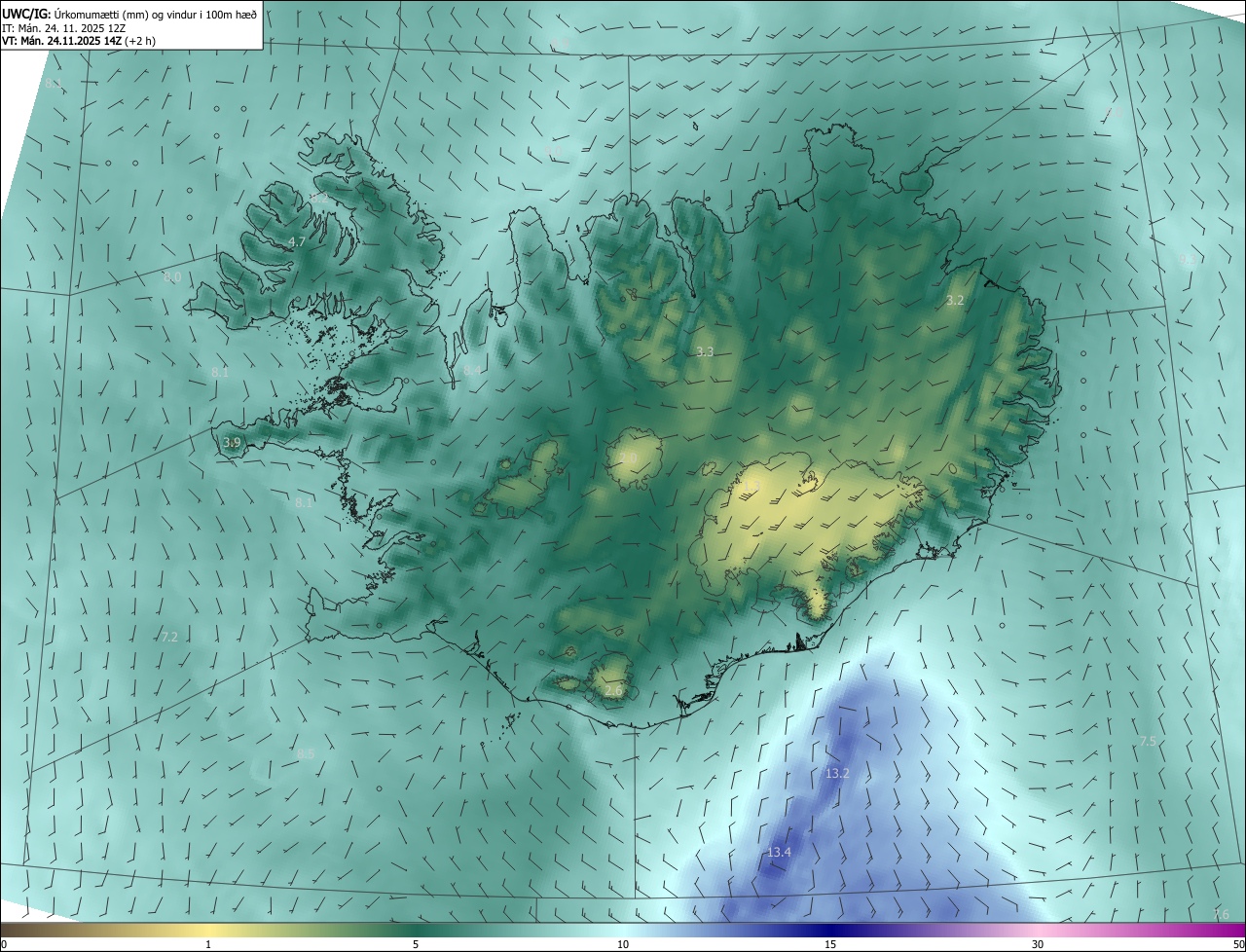Click the color scale tick labeled 30
This screenshot has height=952, width=1246.
tap(1038, 944)
